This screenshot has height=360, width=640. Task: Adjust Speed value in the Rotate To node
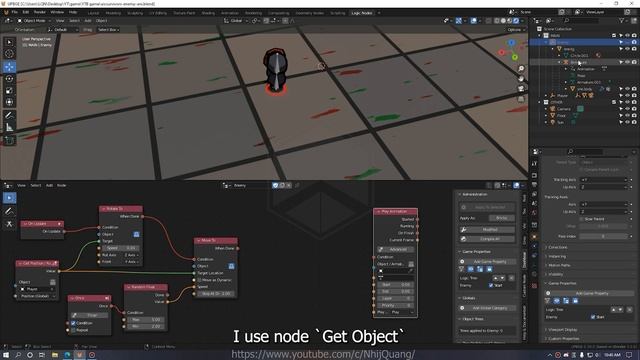[120, 248]
